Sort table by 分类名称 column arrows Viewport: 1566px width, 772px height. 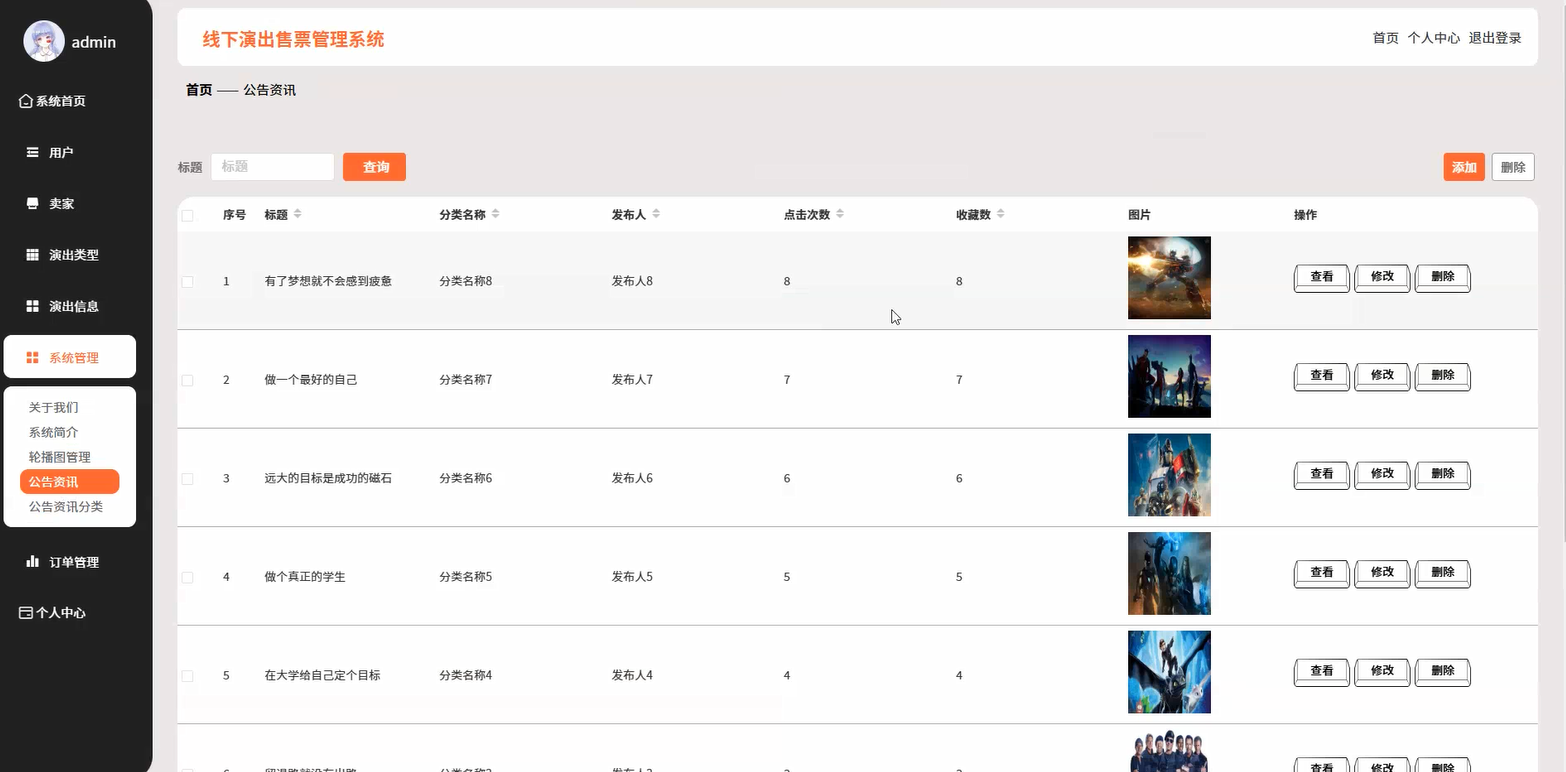[495, 214]
